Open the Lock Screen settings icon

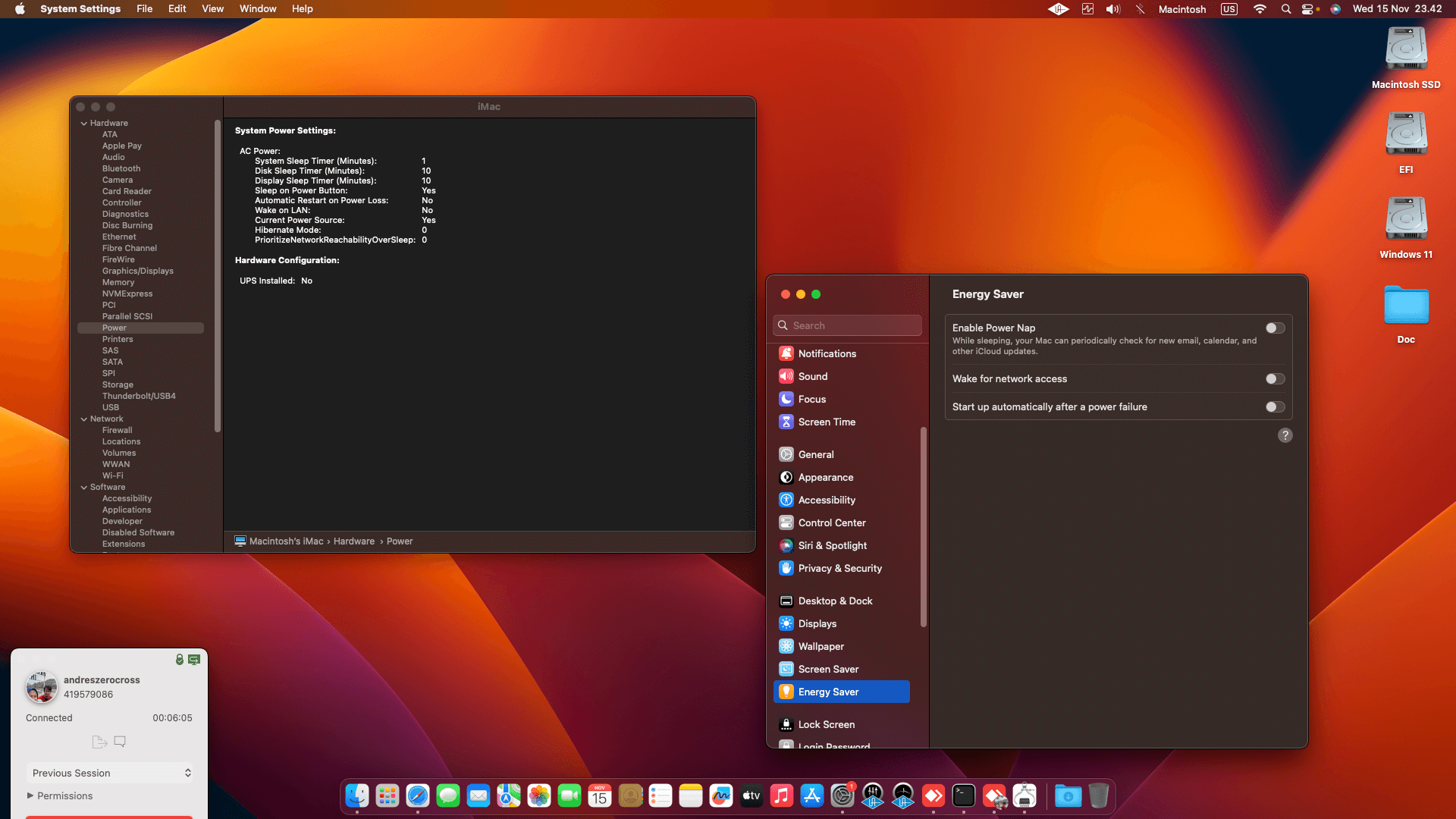786,724
